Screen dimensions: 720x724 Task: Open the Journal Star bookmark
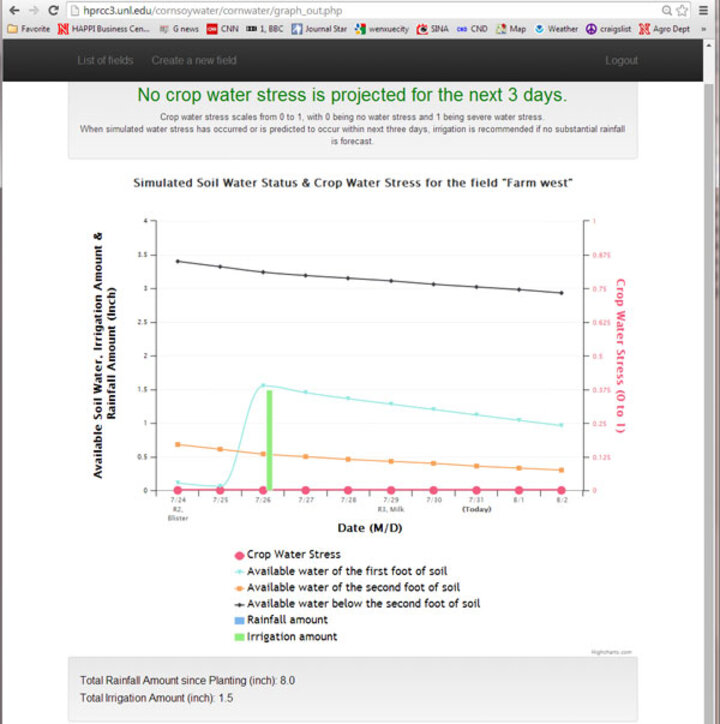point(320,29)
